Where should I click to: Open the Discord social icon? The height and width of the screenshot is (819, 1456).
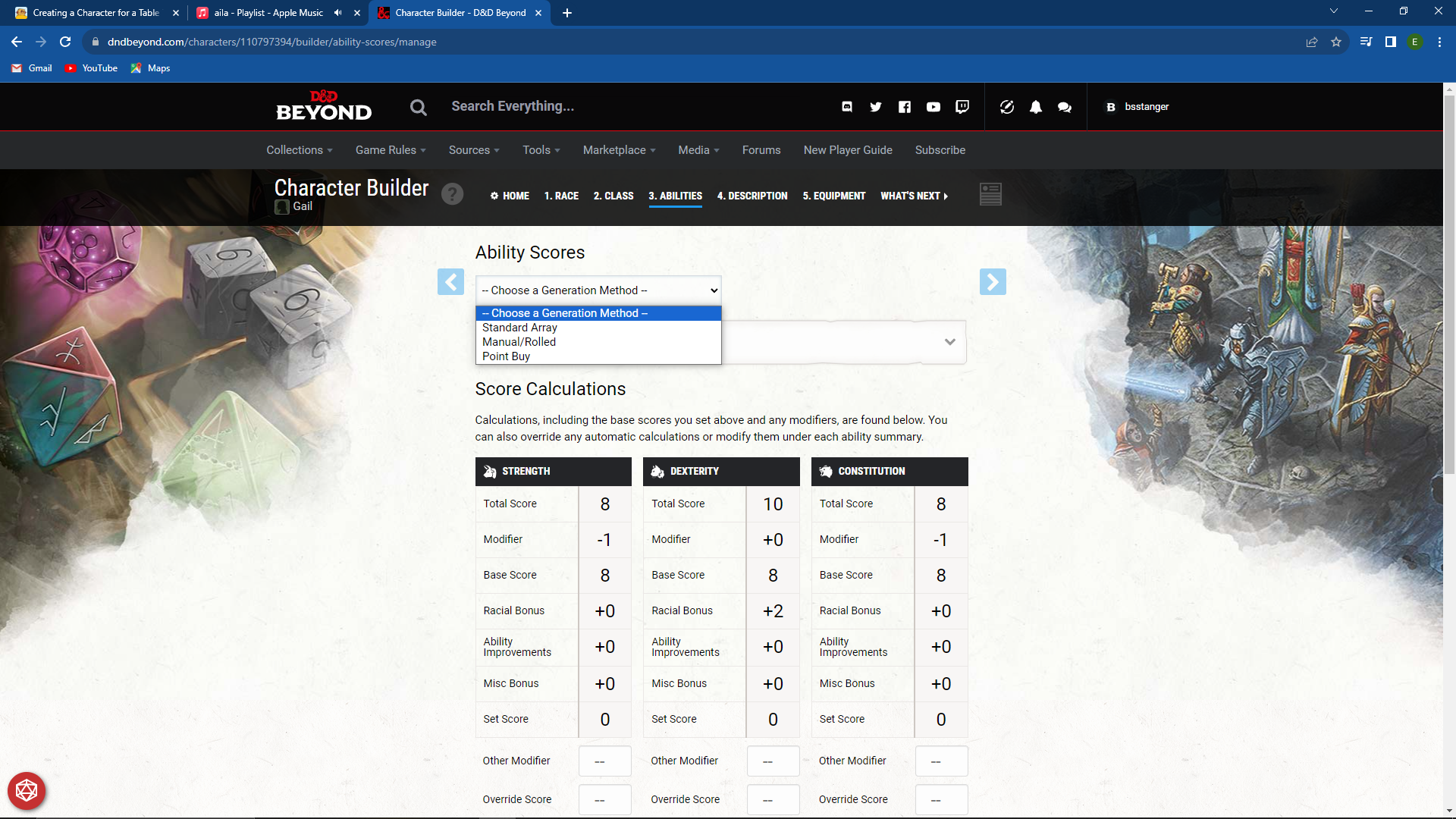pyautogui.click(x=847, y=107)
